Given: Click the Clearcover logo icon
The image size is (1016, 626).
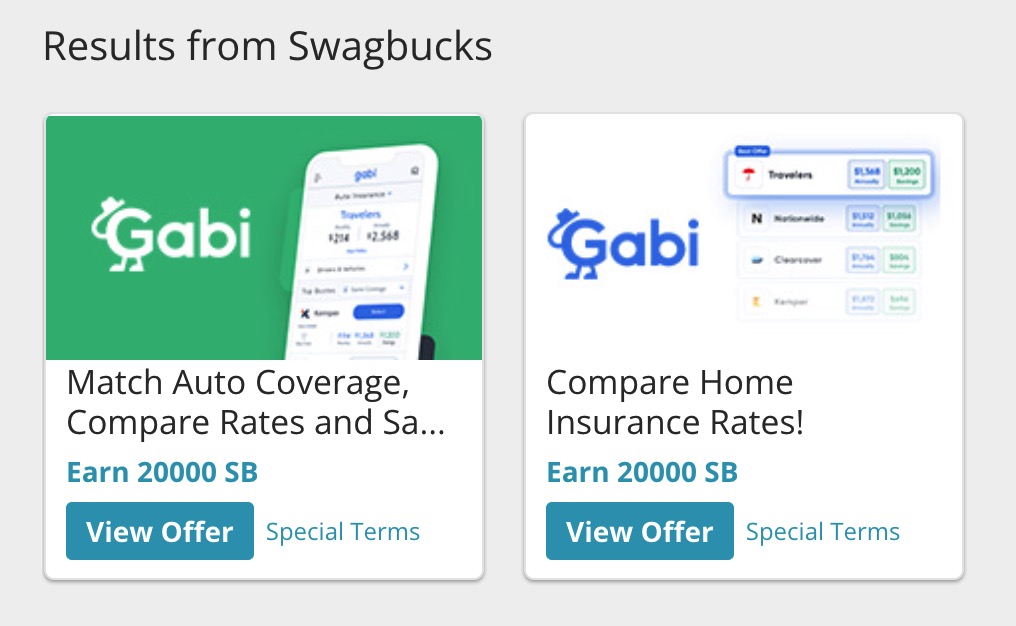Looking at the screenshot, I should click(757, 260).
